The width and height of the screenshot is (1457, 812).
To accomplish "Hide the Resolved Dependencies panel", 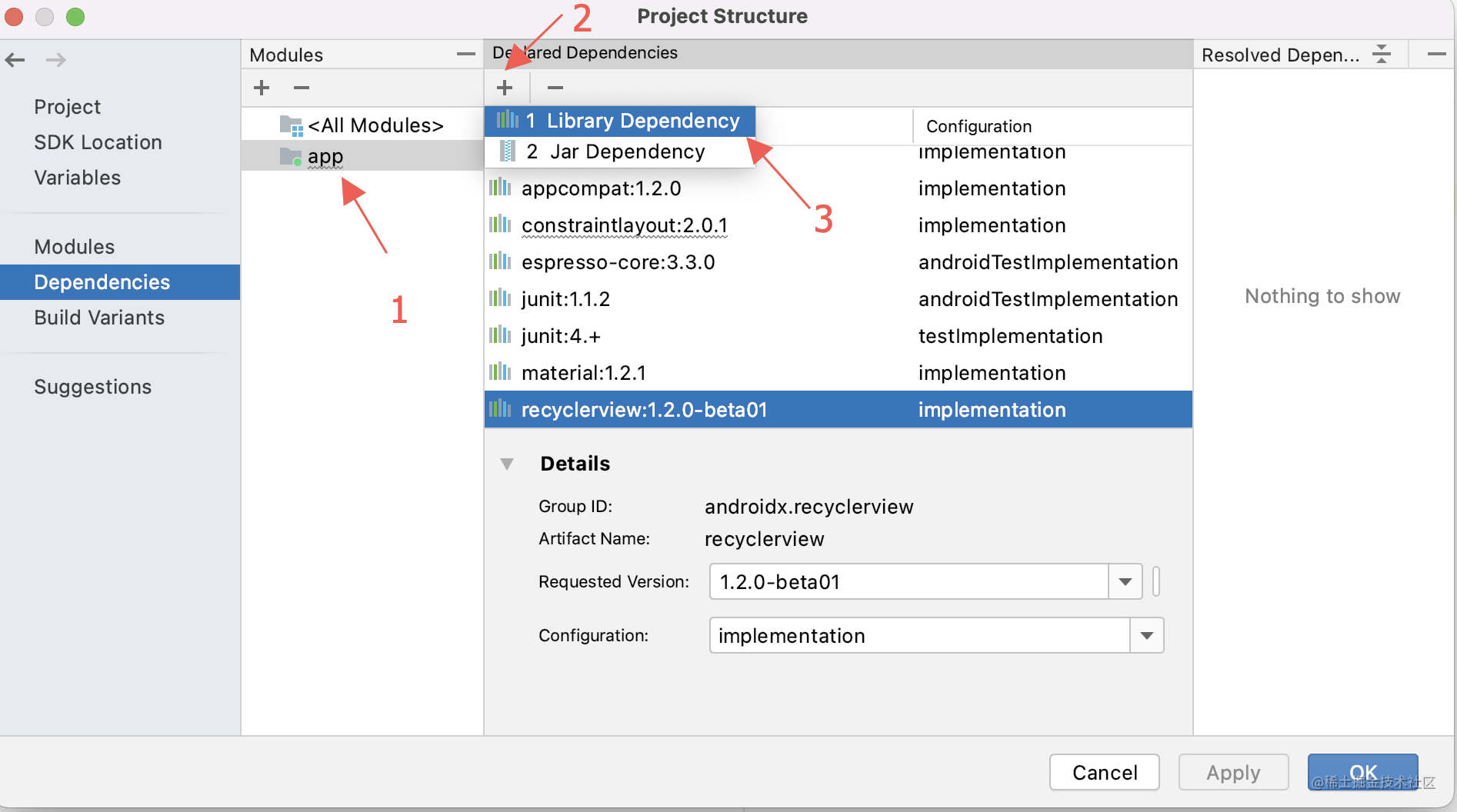I will point(1435,55).
